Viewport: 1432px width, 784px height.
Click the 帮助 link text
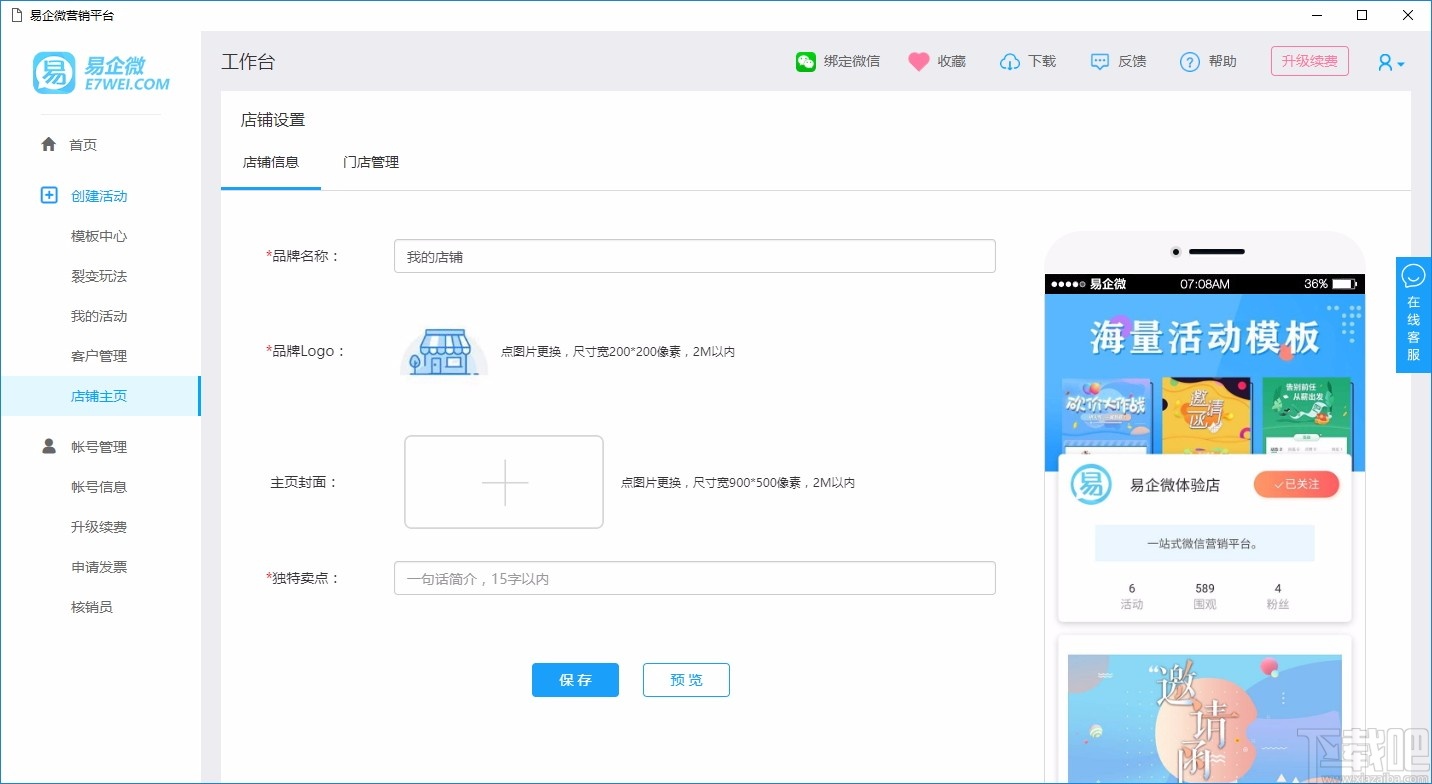pyautogui.click(x=1222, y=62)
